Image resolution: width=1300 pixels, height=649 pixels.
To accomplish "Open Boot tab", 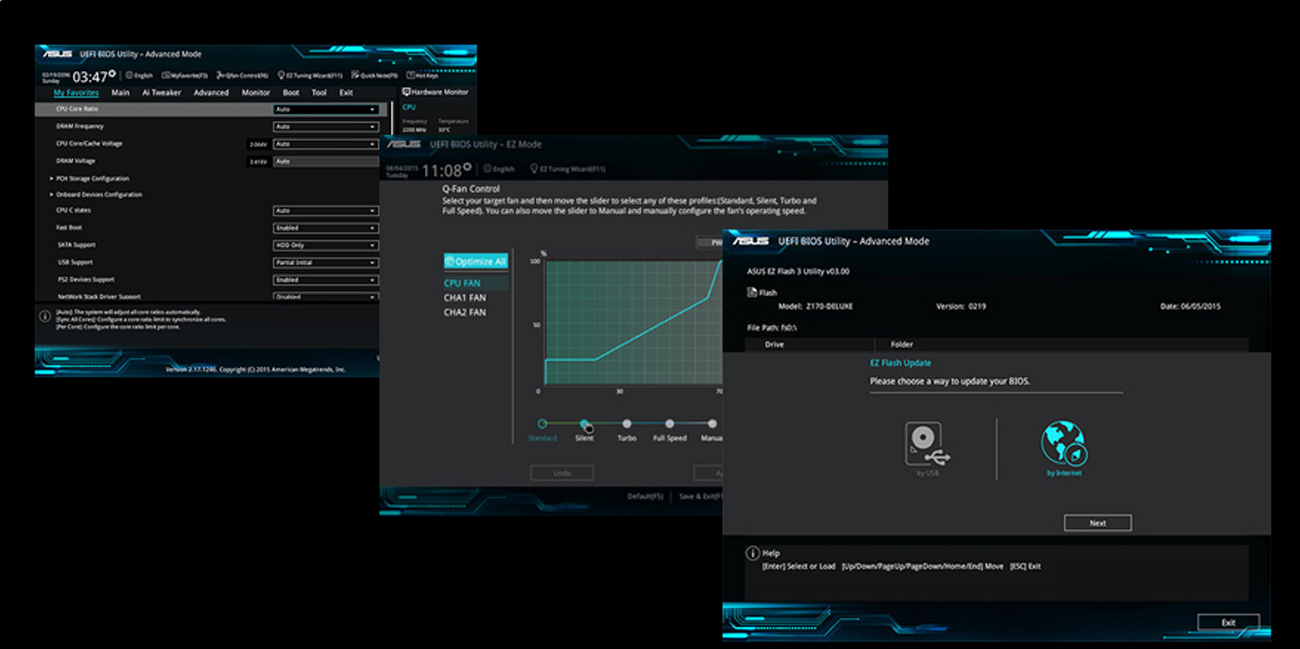I will coord(291,92).
